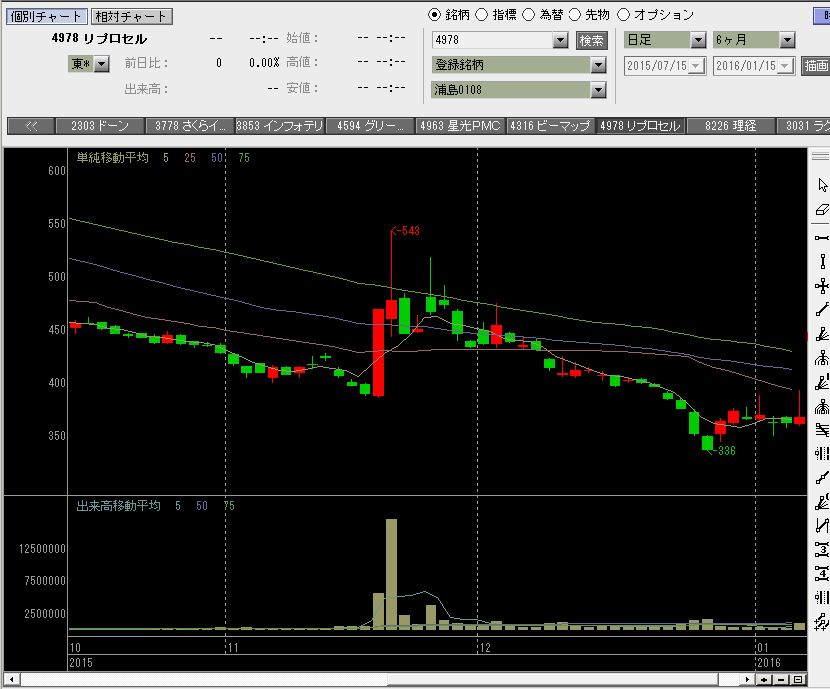Select the eraser tool
This screenshot has height=689, width=830.
[822, 210]
